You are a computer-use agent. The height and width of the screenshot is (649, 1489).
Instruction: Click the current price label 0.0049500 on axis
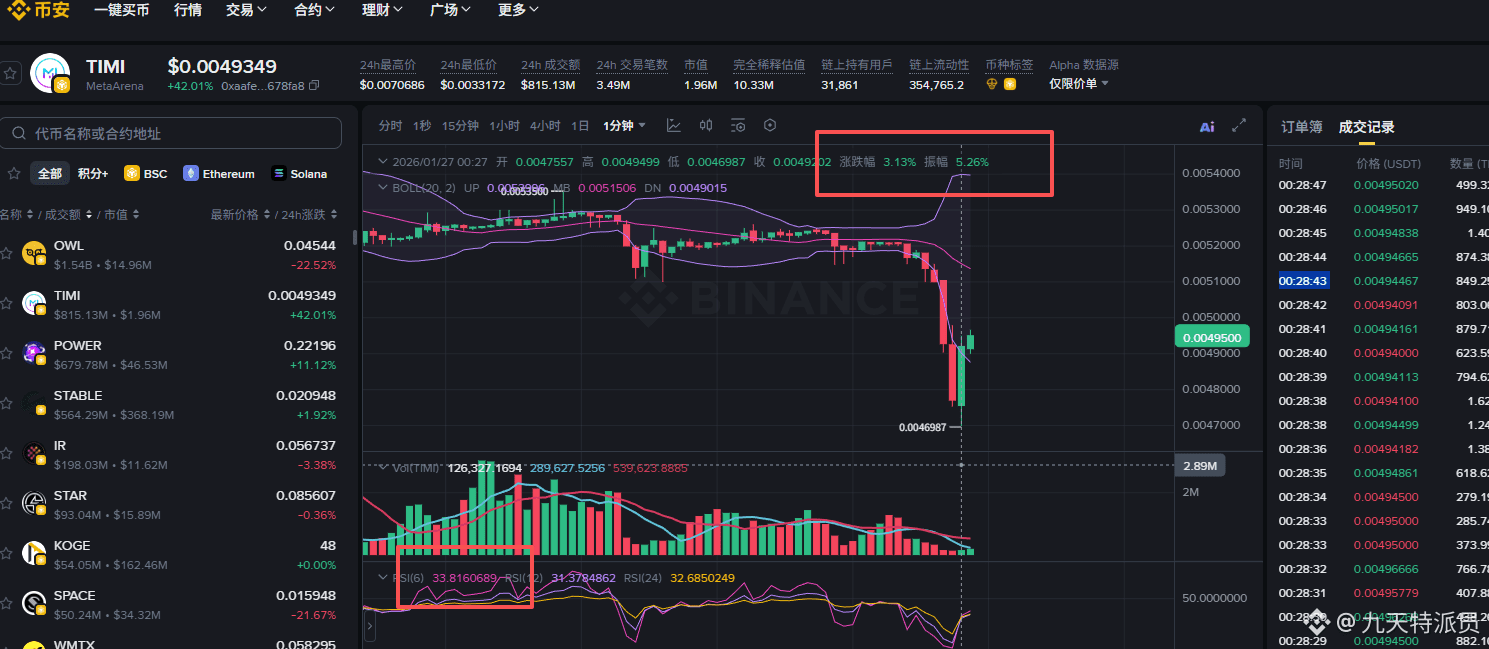click(x=1212, y=338)
